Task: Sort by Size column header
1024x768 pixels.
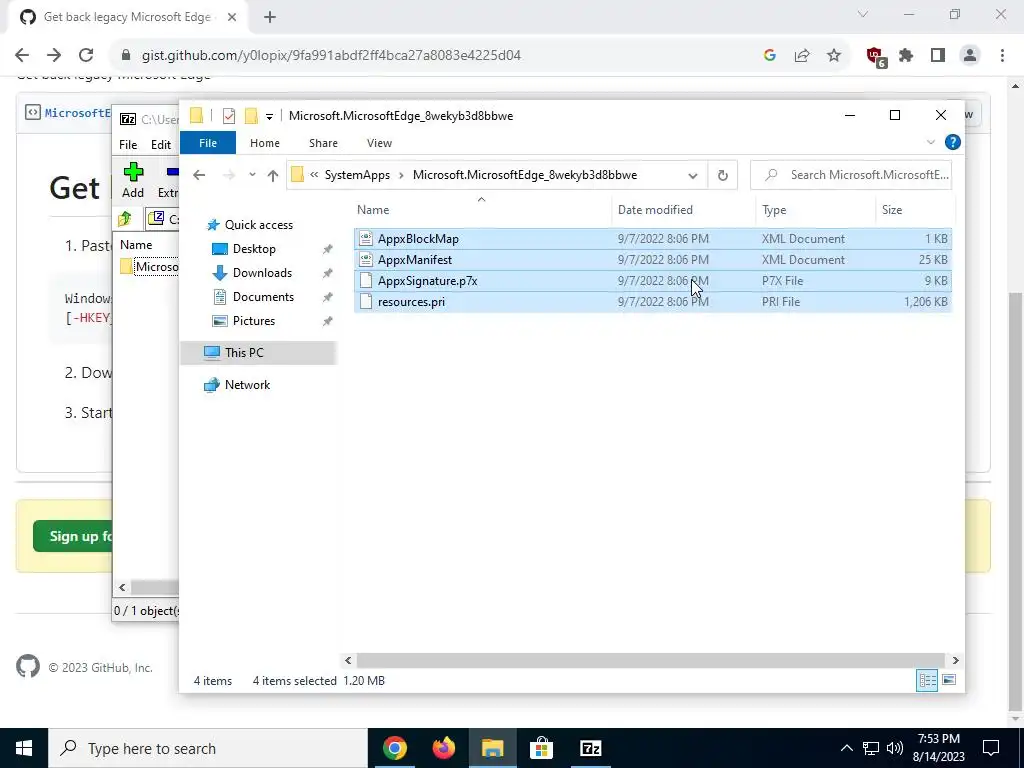Action: pos(914,210)
